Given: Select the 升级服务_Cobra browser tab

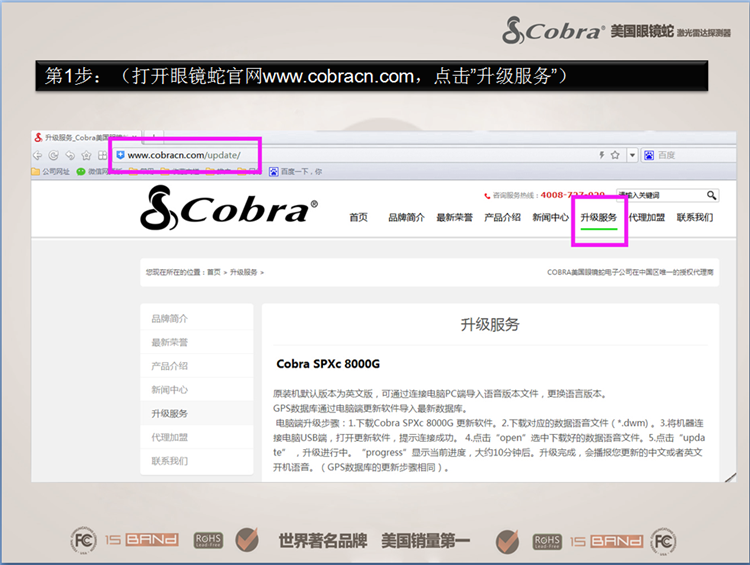Looking at the screenshot, I should point(86,138).
